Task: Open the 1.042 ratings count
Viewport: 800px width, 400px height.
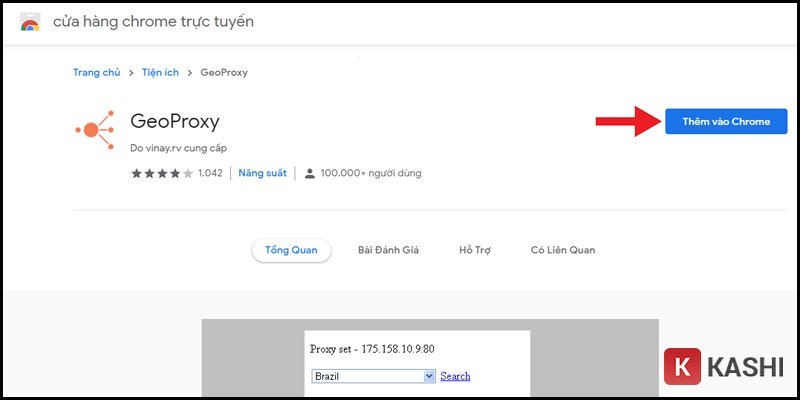Action: (x=210, y=173)
